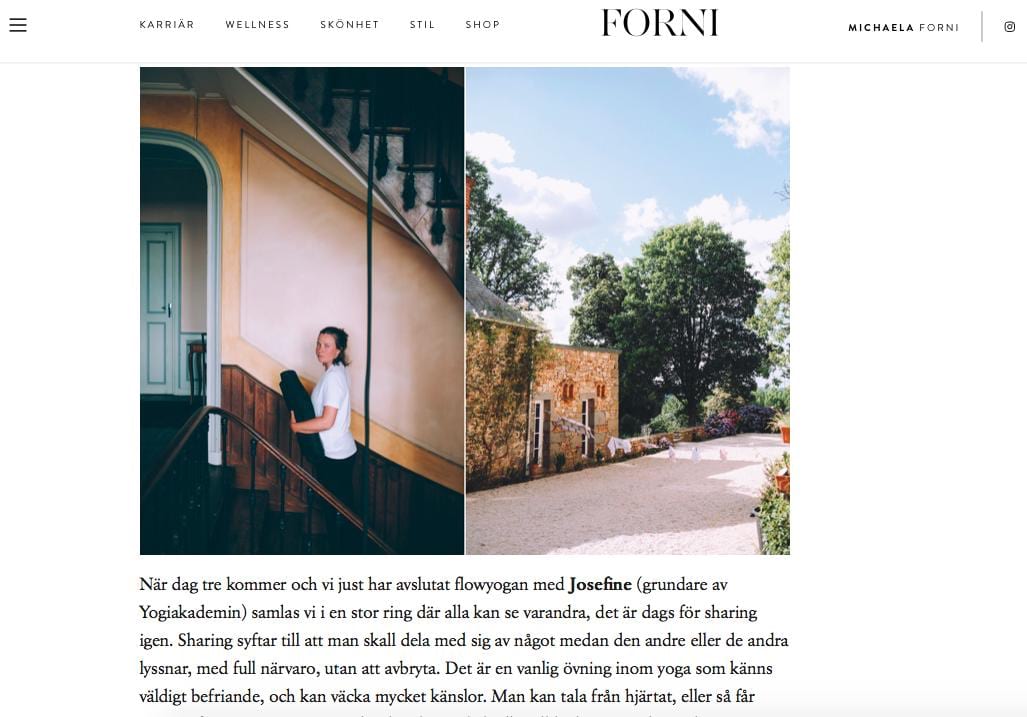
Task: Open the stone courtyard photo on the right
Action: [x=627, y=310]
